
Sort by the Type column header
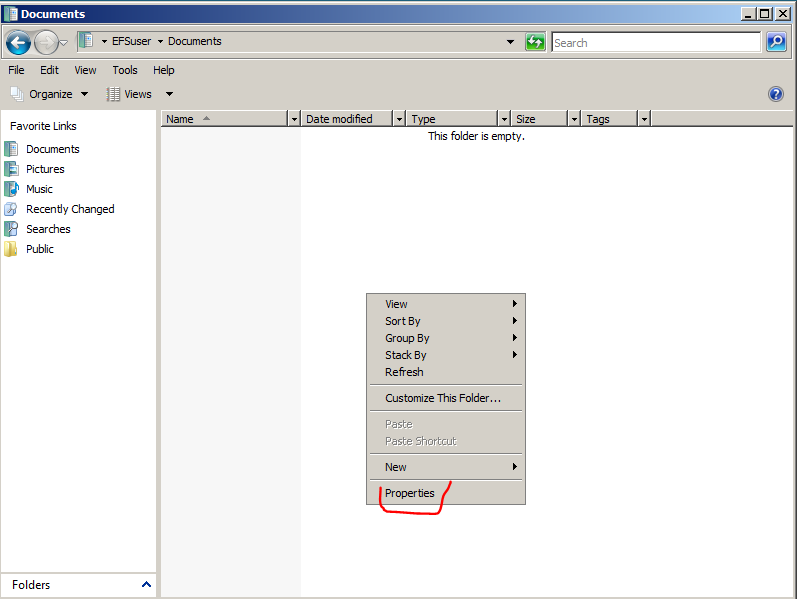pos(452,119)
